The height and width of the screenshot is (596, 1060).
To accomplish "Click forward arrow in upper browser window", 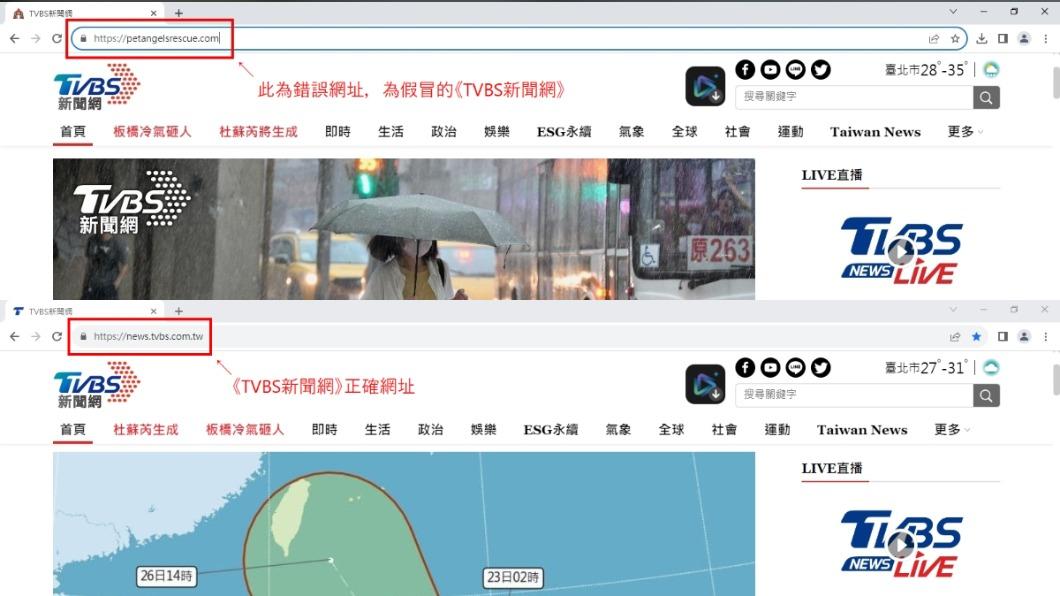I will click(x=36, y=39).
